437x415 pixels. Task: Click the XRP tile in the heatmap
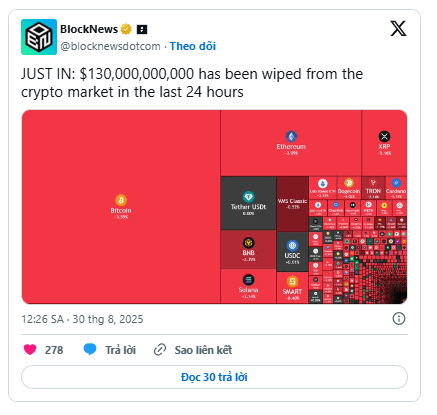click(x=384, y=143)
